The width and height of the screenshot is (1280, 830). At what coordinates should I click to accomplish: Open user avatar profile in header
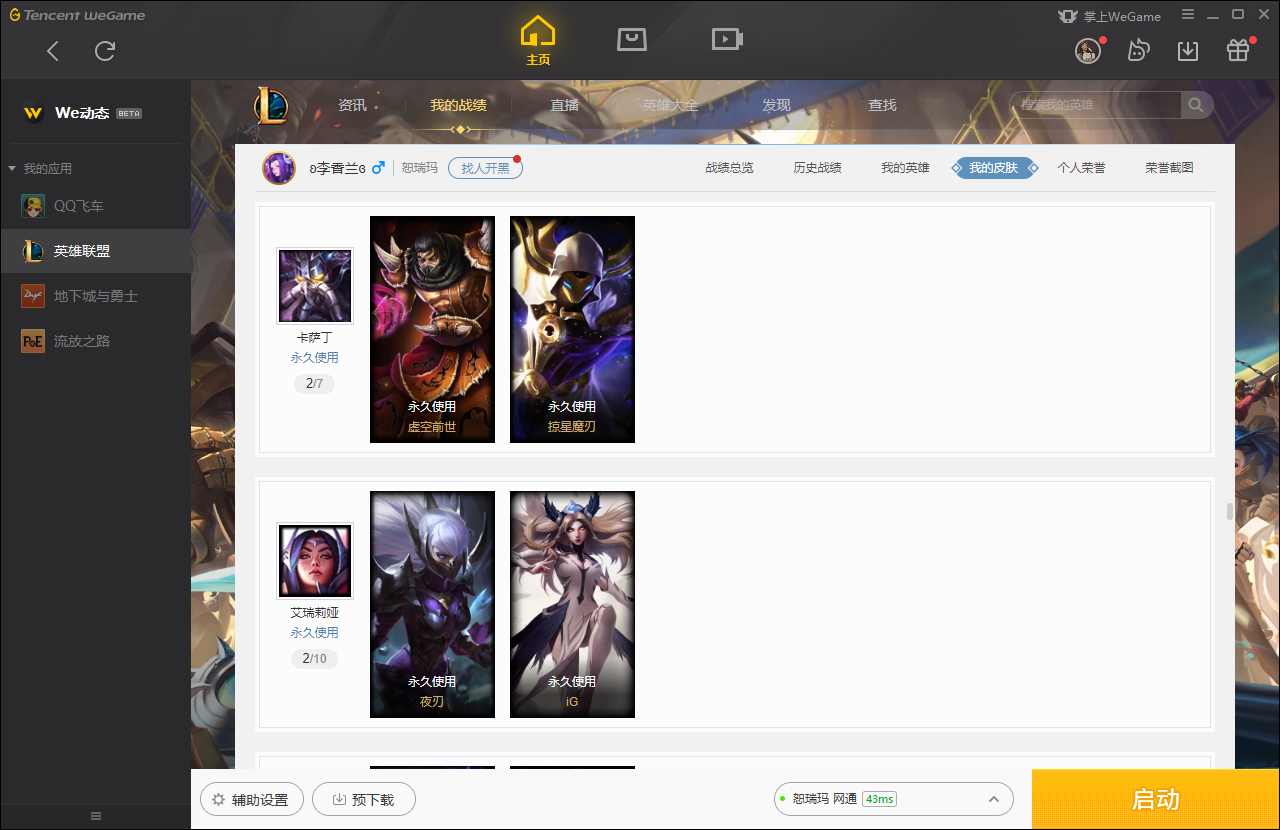pos(1088,51)
